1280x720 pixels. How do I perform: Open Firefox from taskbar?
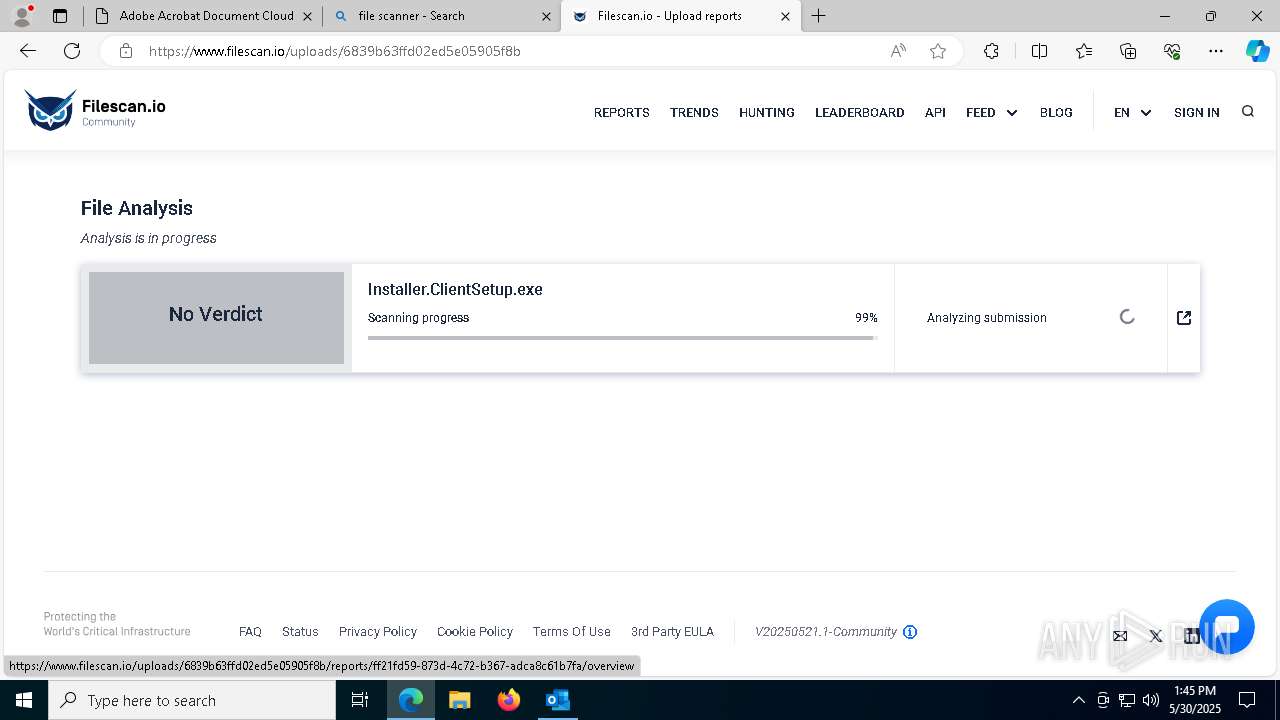tap(509, 700)
